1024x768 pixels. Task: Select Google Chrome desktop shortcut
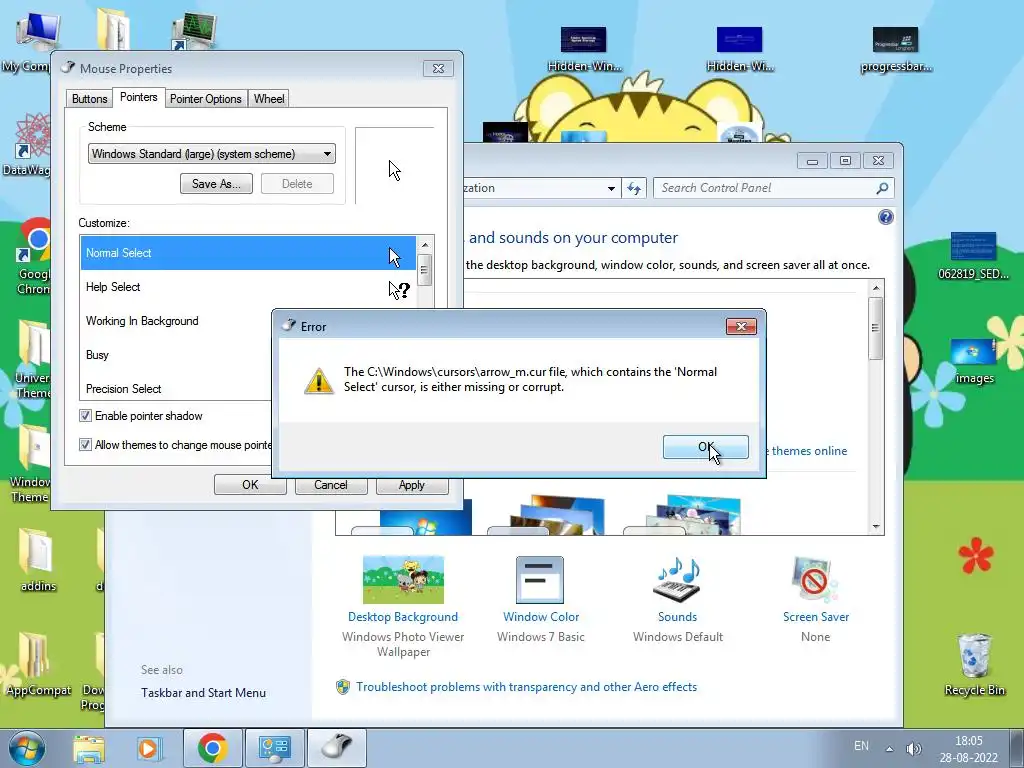(x=34, y=256)
